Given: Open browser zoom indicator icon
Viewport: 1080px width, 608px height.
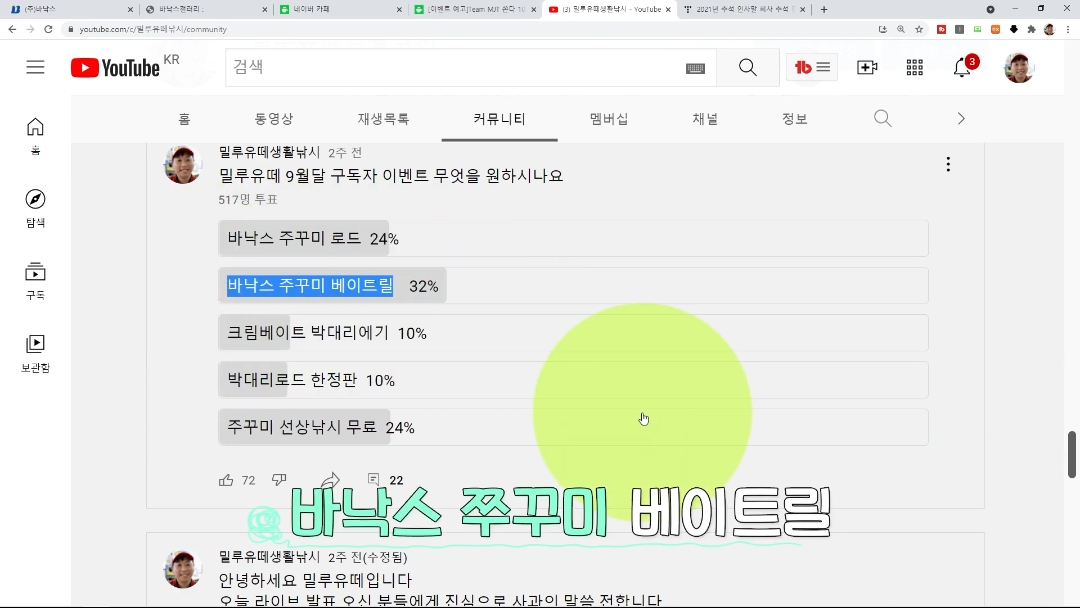Looking at the screenshot, I should (x=901, y=29).
